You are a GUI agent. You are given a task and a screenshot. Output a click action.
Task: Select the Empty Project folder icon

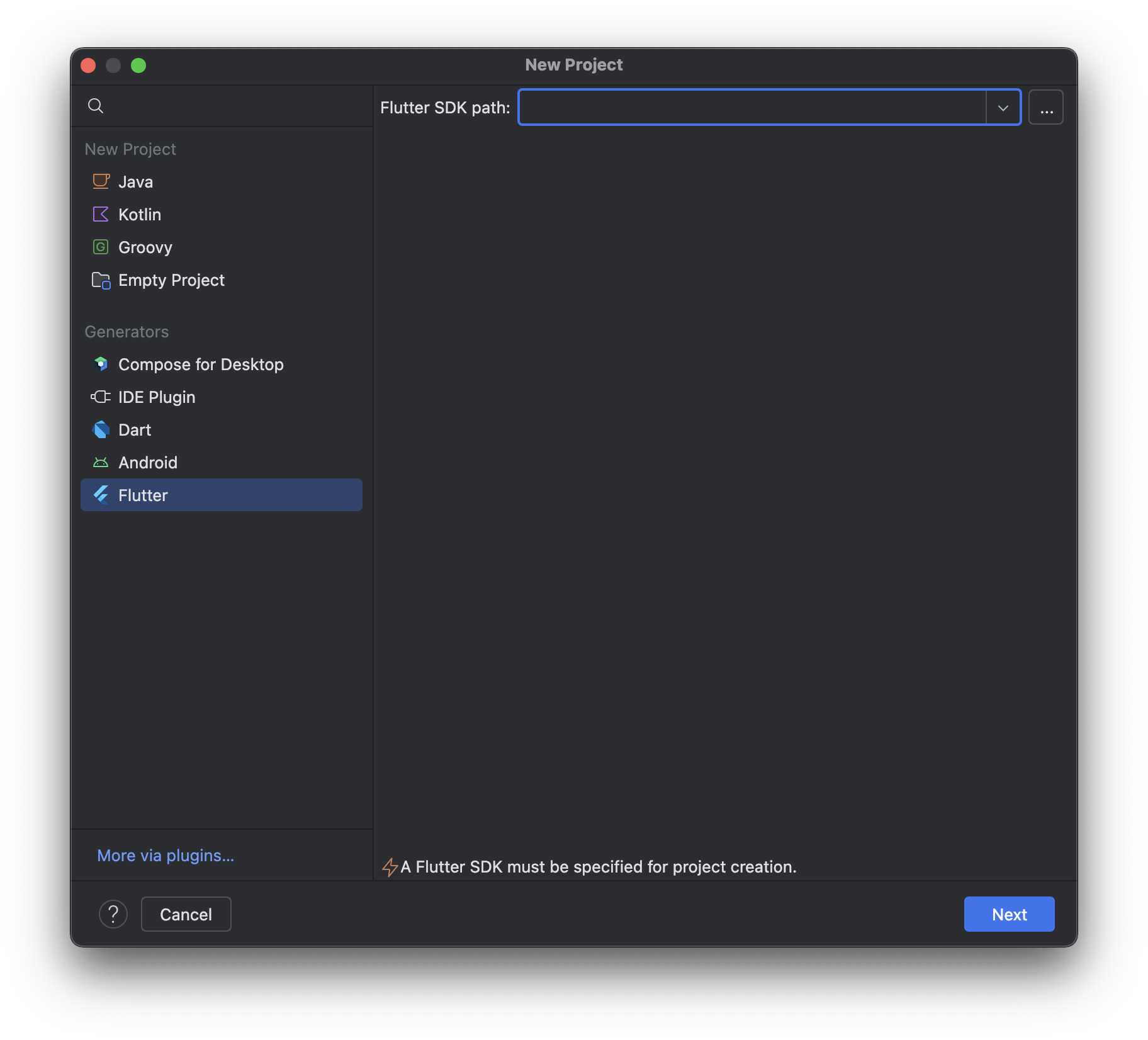coord(101,280)
